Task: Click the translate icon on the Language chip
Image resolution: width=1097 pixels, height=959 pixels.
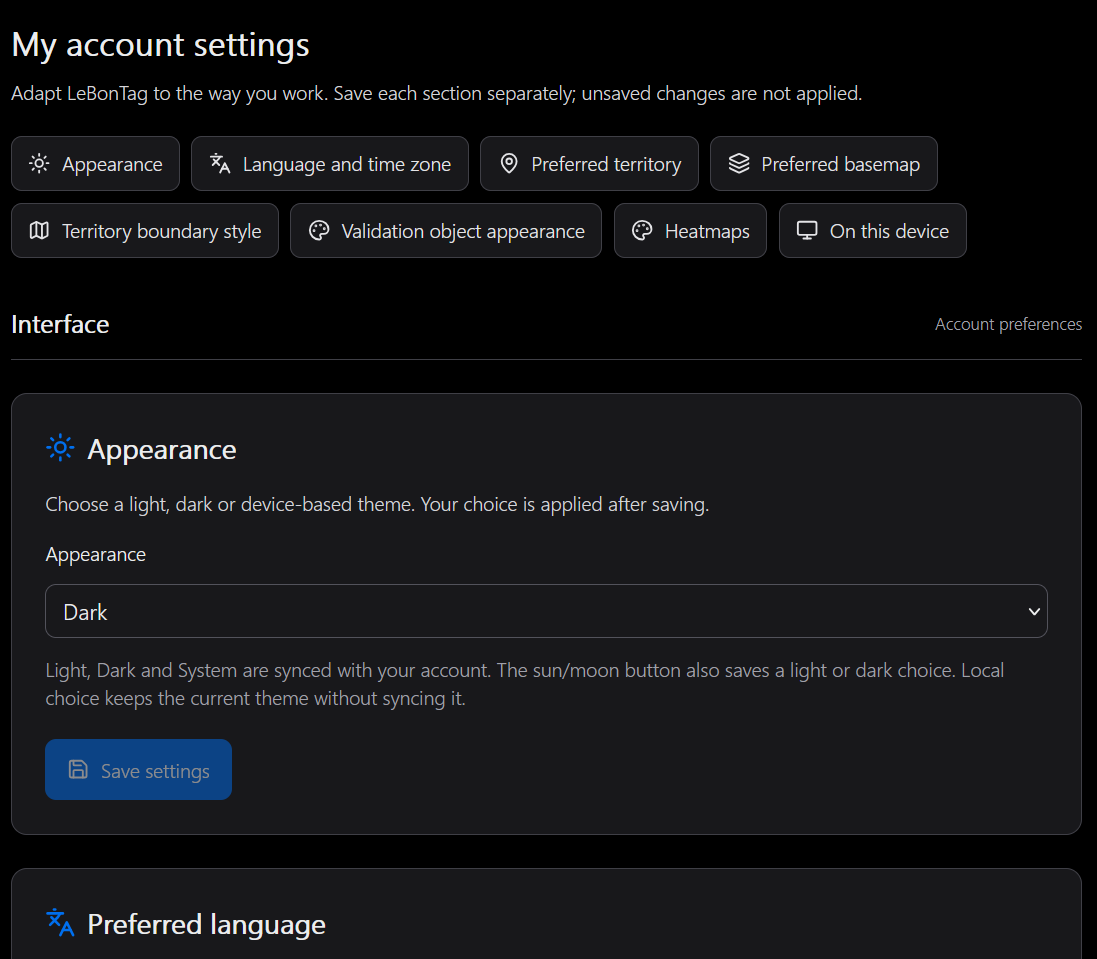Action: click(x=220, y=164)
